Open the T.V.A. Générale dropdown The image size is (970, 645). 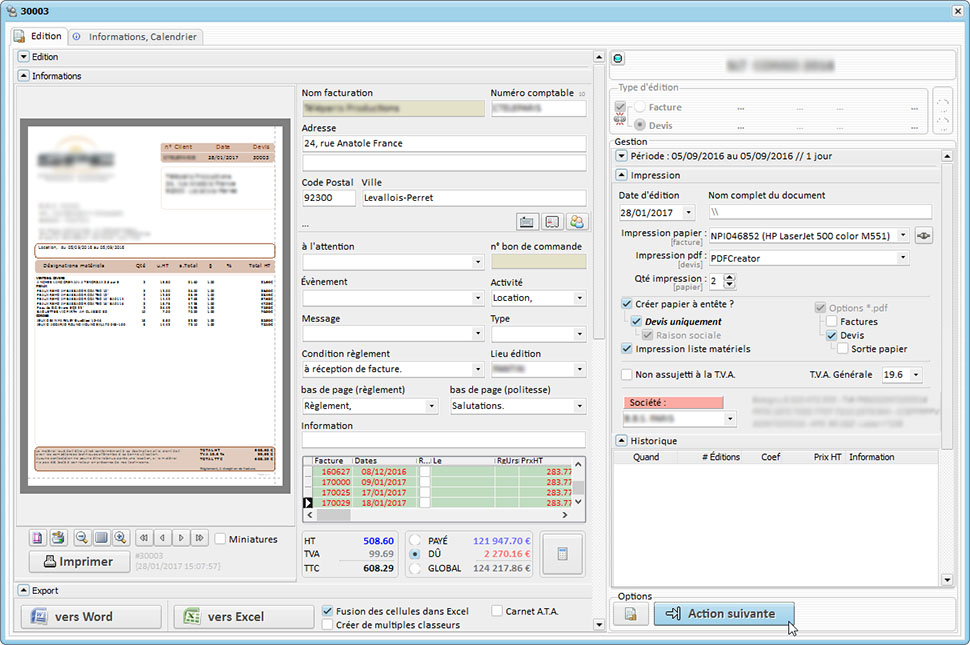(x=916, y=375)
